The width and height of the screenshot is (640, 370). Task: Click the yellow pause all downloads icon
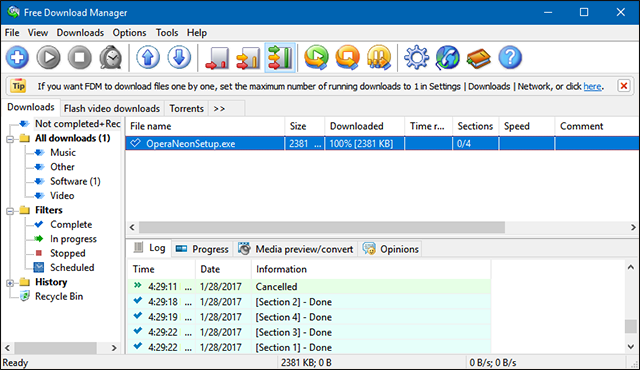[379, 58]
